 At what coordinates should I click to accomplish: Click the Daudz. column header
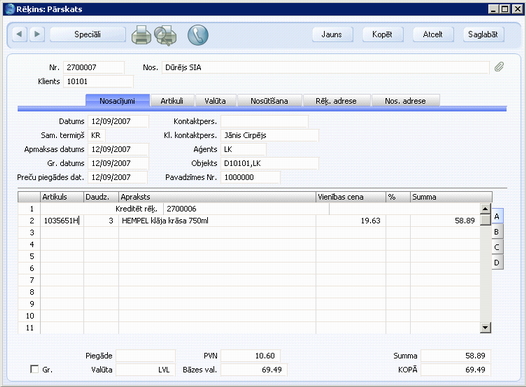(x=101, y=197)
